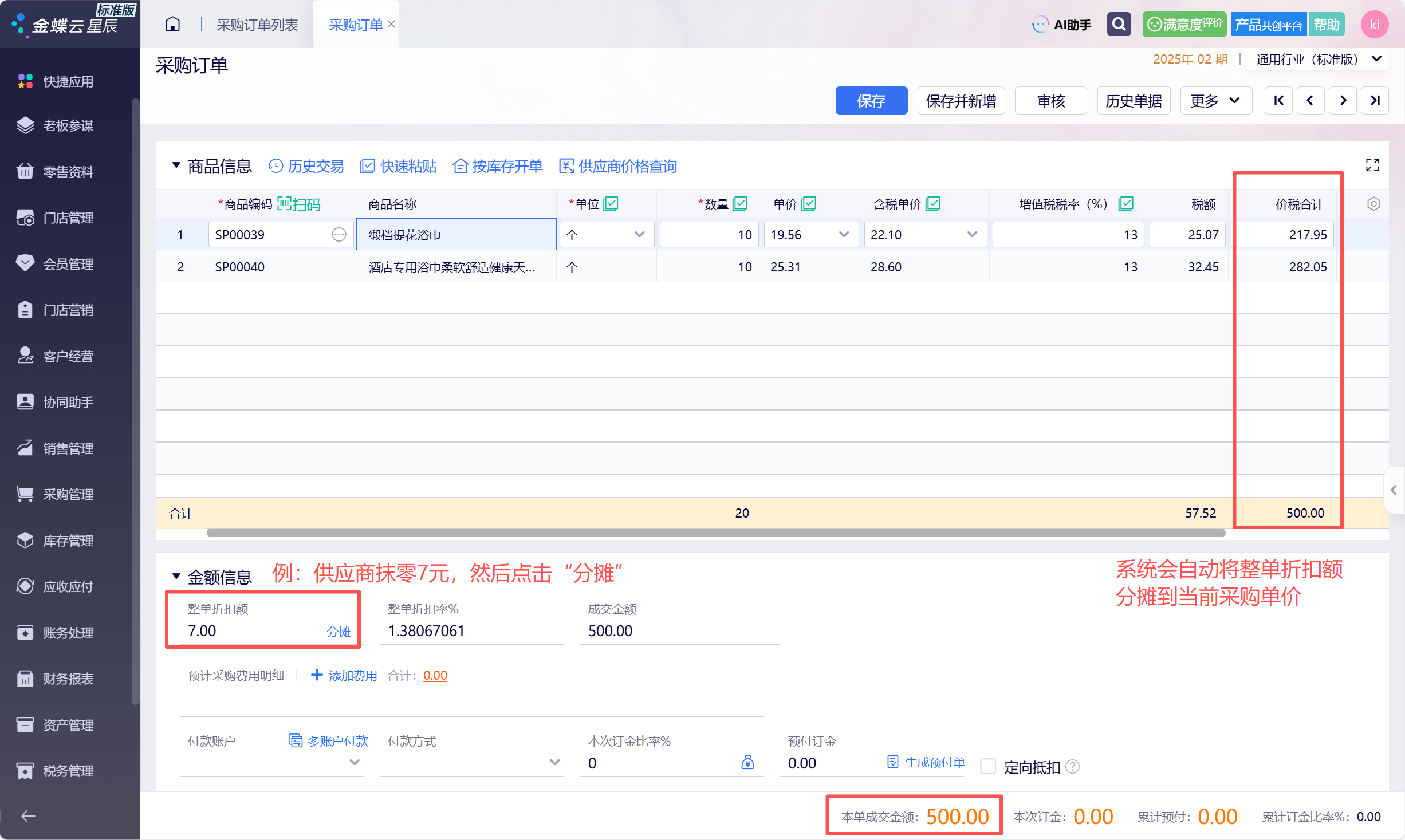Screen dimensions: 1405x840
Task: Jump to the first record
Action: 1278,101
